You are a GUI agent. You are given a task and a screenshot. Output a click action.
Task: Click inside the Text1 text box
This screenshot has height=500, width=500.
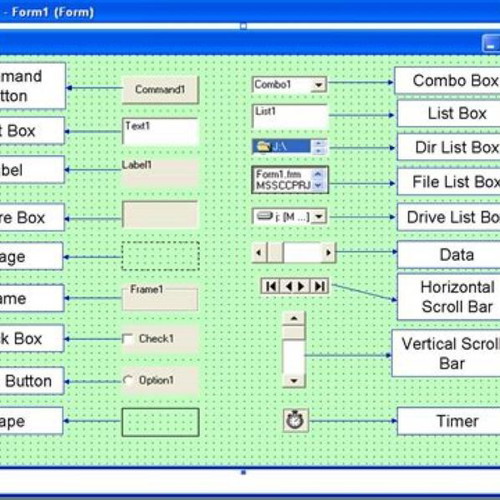(x=160, y=131)
